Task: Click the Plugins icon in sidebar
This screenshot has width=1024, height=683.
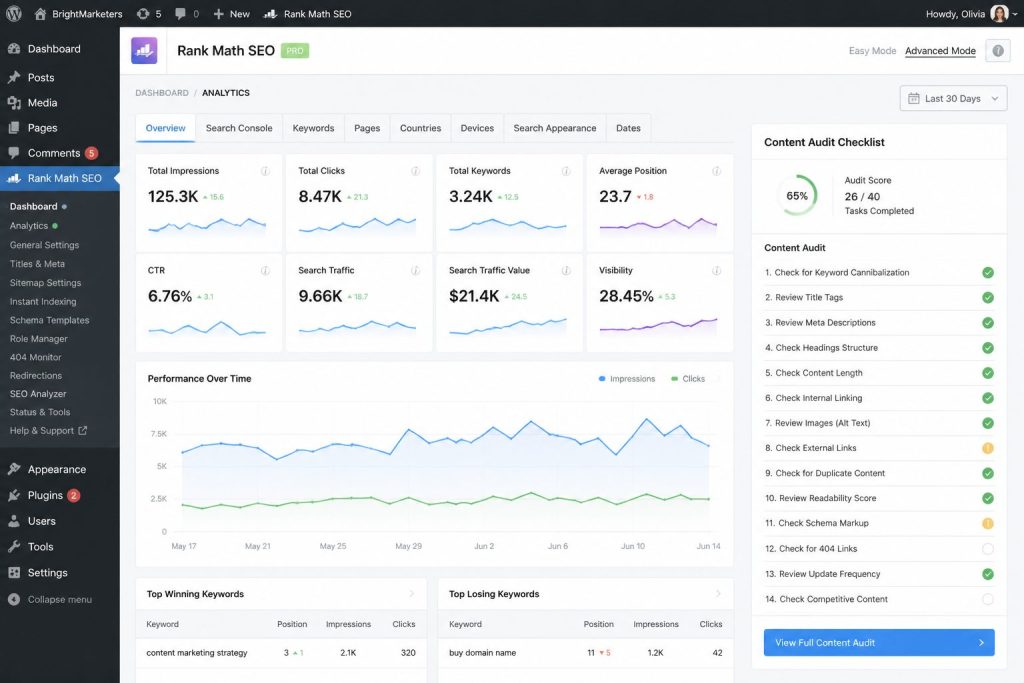Action: [14, 496]
